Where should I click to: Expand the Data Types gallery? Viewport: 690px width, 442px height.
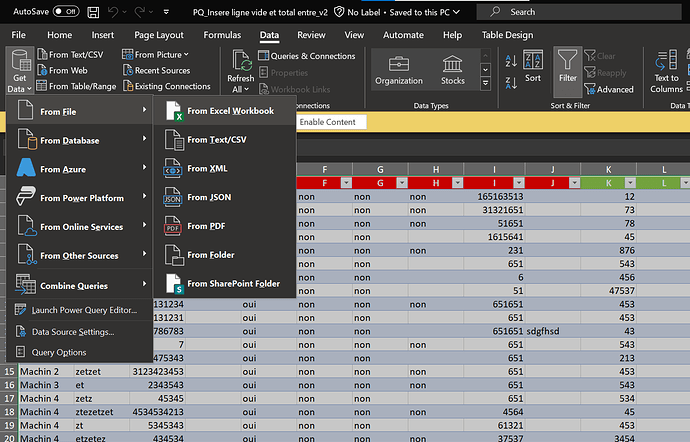(485, 83)
